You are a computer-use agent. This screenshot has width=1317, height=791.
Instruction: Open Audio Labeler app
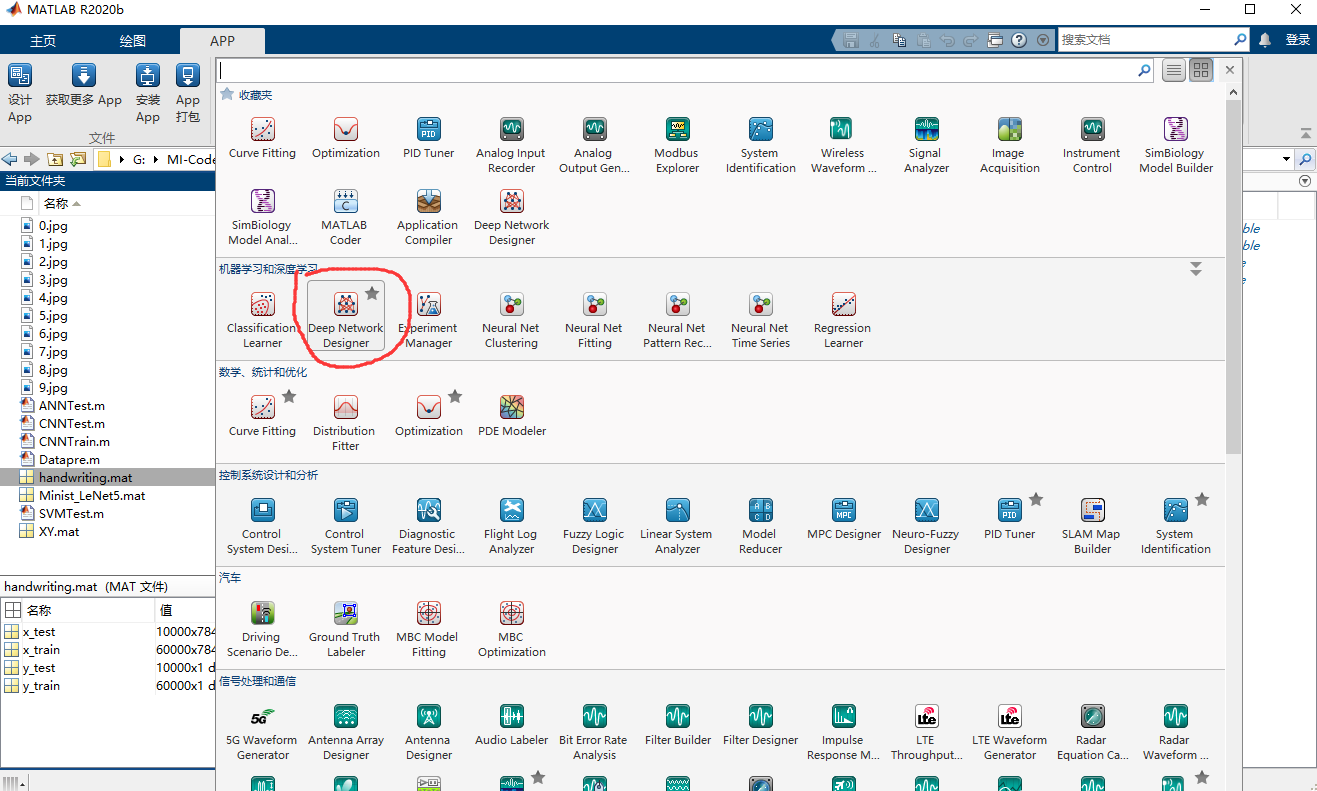(x=511, y=725)
